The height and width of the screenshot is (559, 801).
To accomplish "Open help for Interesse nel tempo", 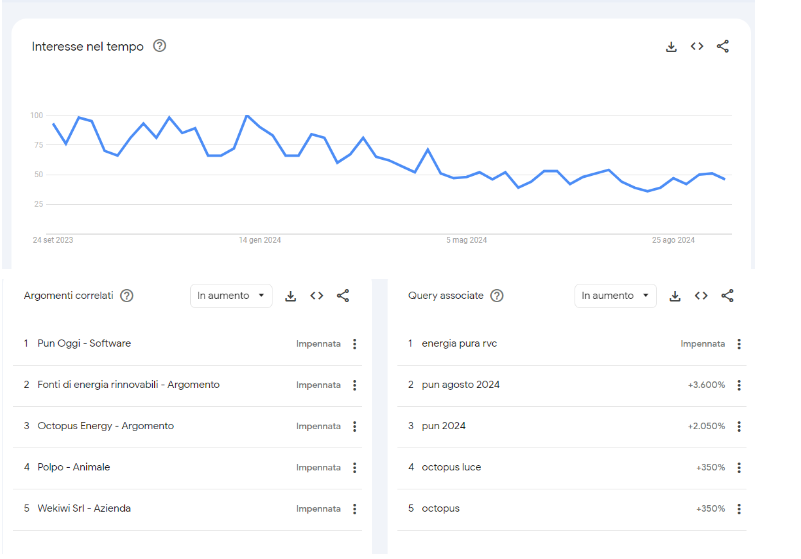I will coord(160,46).
